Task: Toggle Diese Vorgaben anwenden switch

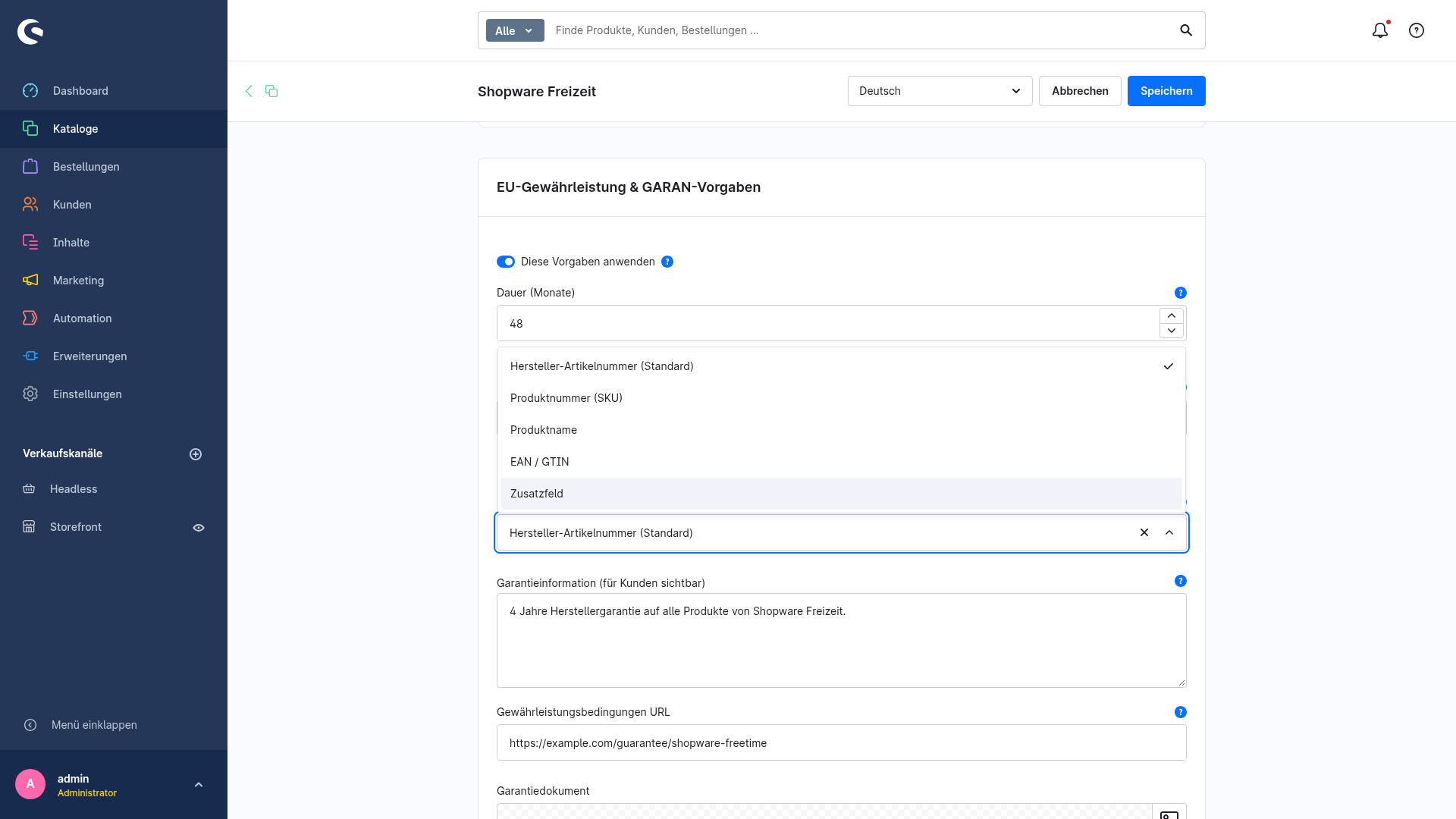Action: click(506, 262)
